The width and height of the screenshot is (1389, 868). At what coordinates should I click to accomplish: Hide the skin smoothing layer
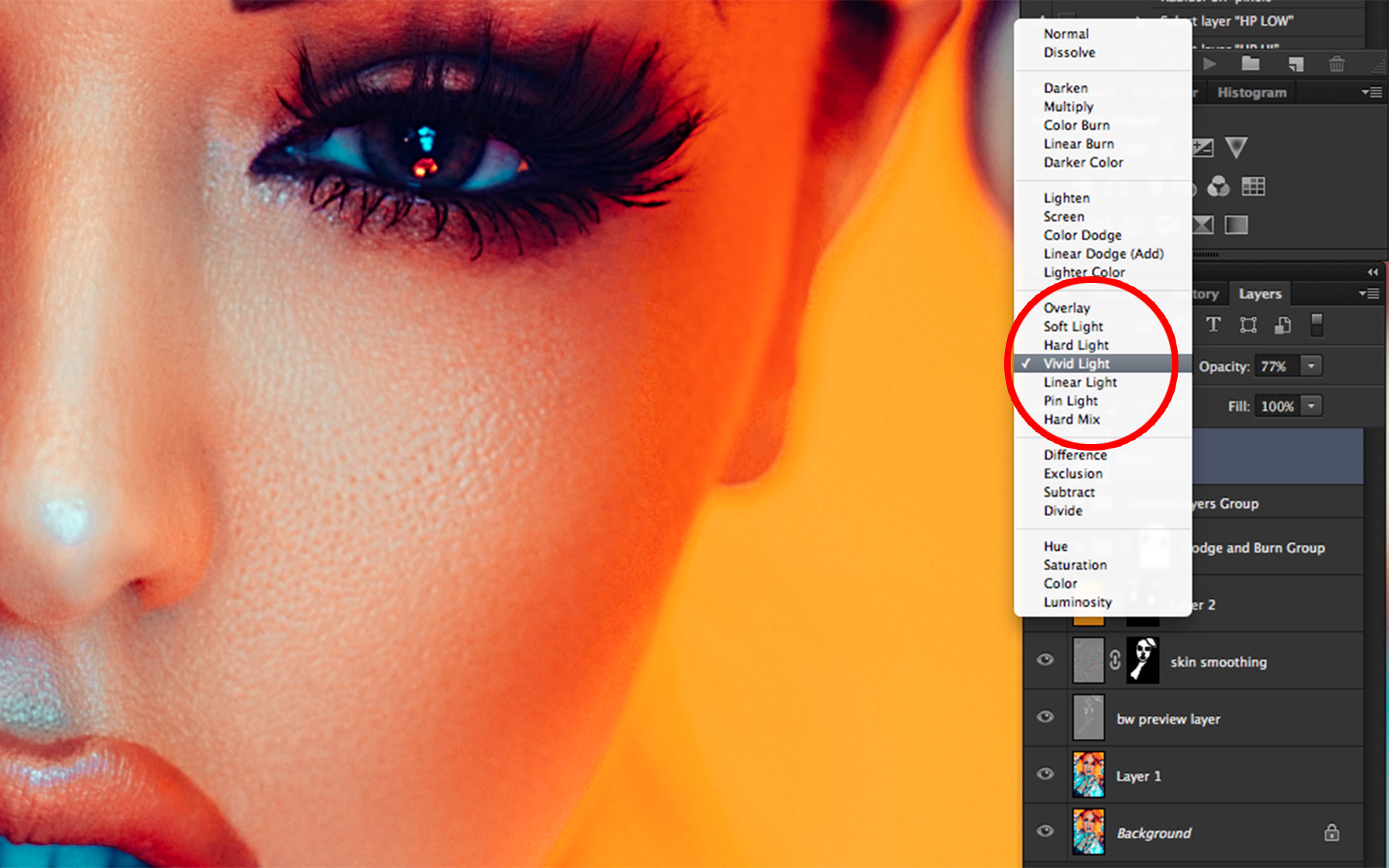[1045, 660]
